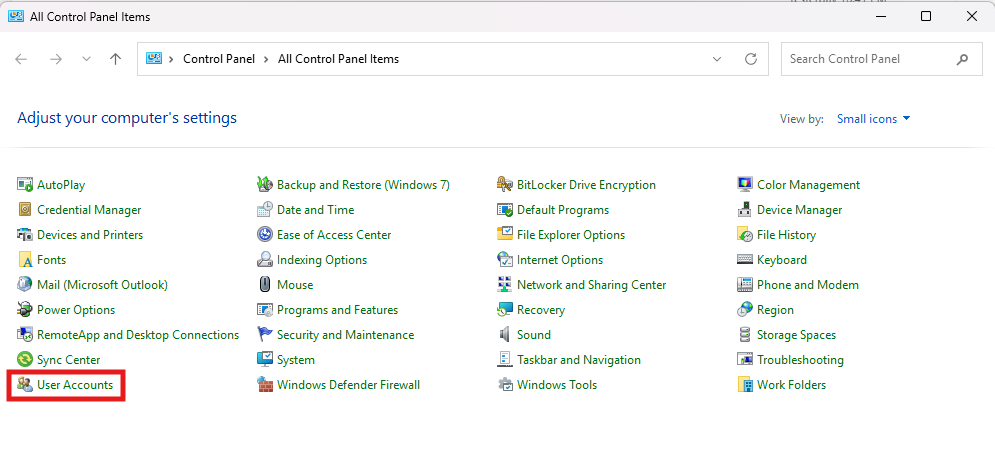Screen dimensions: 995x450
Task: Open Work Folders
Action: 791,385
